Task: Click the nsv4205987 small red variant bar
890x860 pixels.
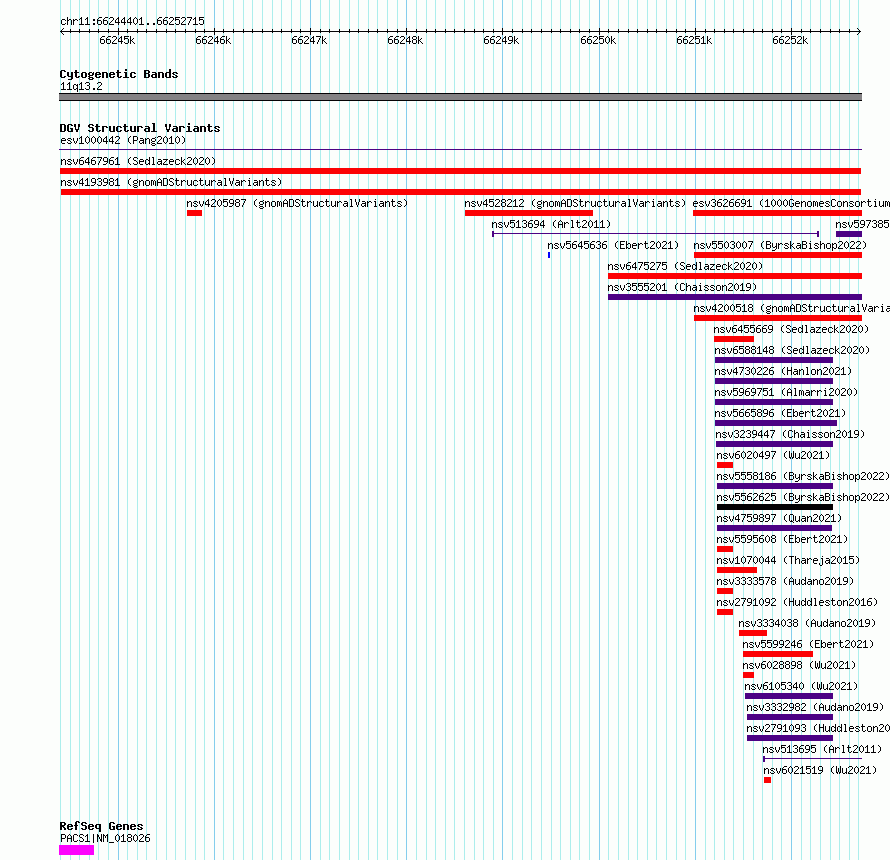Action: [194, 213]
